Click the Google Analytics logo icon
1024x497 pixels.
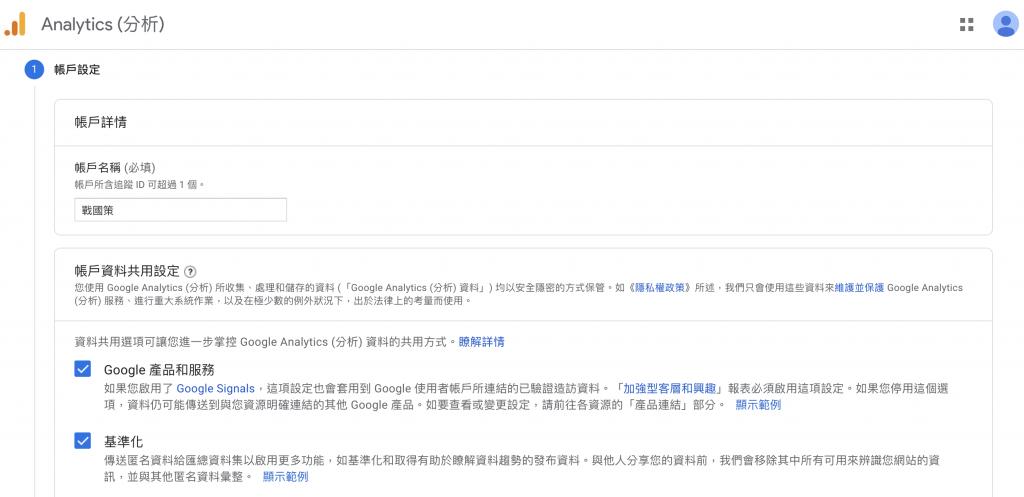(x=15, y=24)
